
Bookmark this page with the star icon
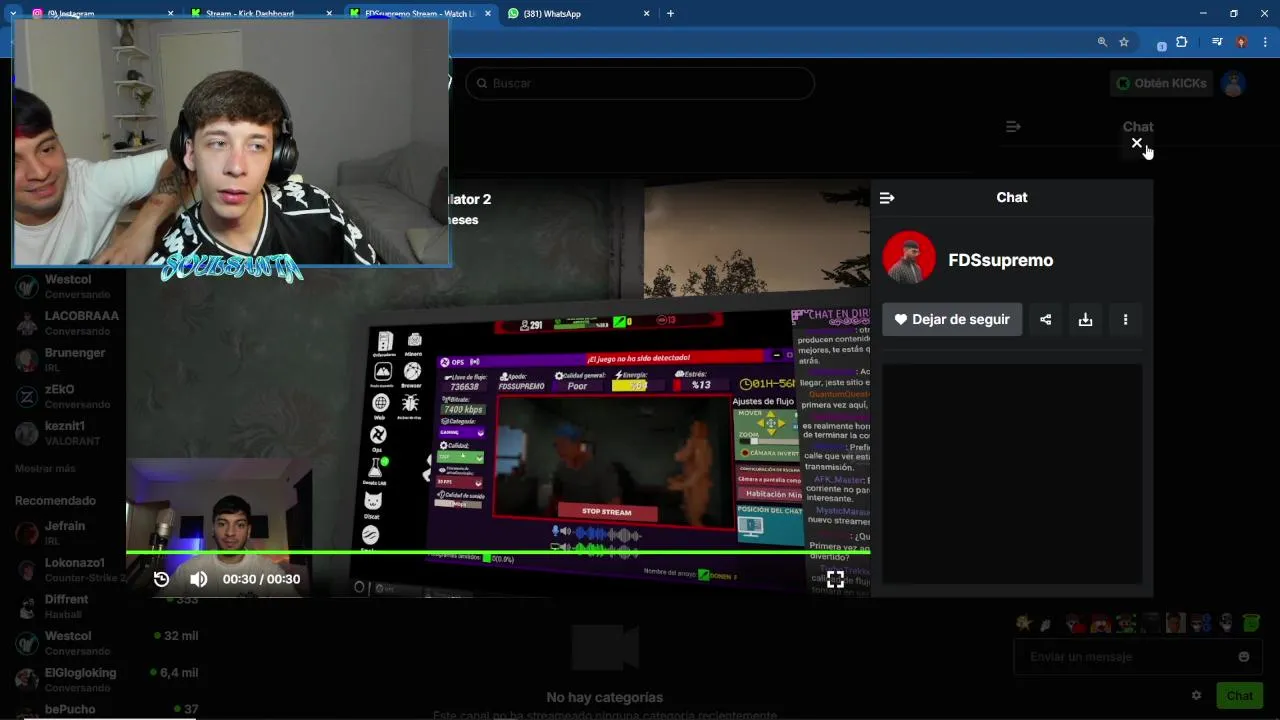[x=1124, y=42]
